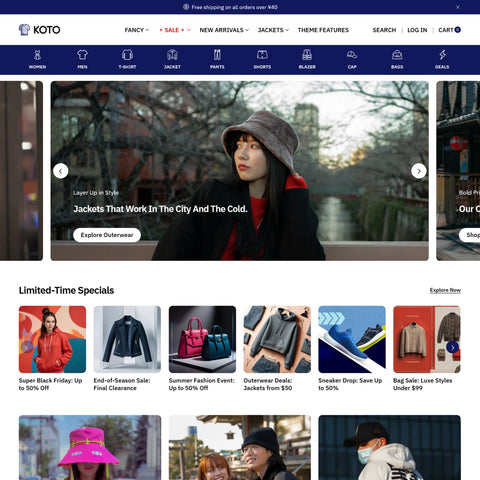Expand the Sale dropdown menu
The height and width of the screenshot is (480, 480).
tap(175, 30)
